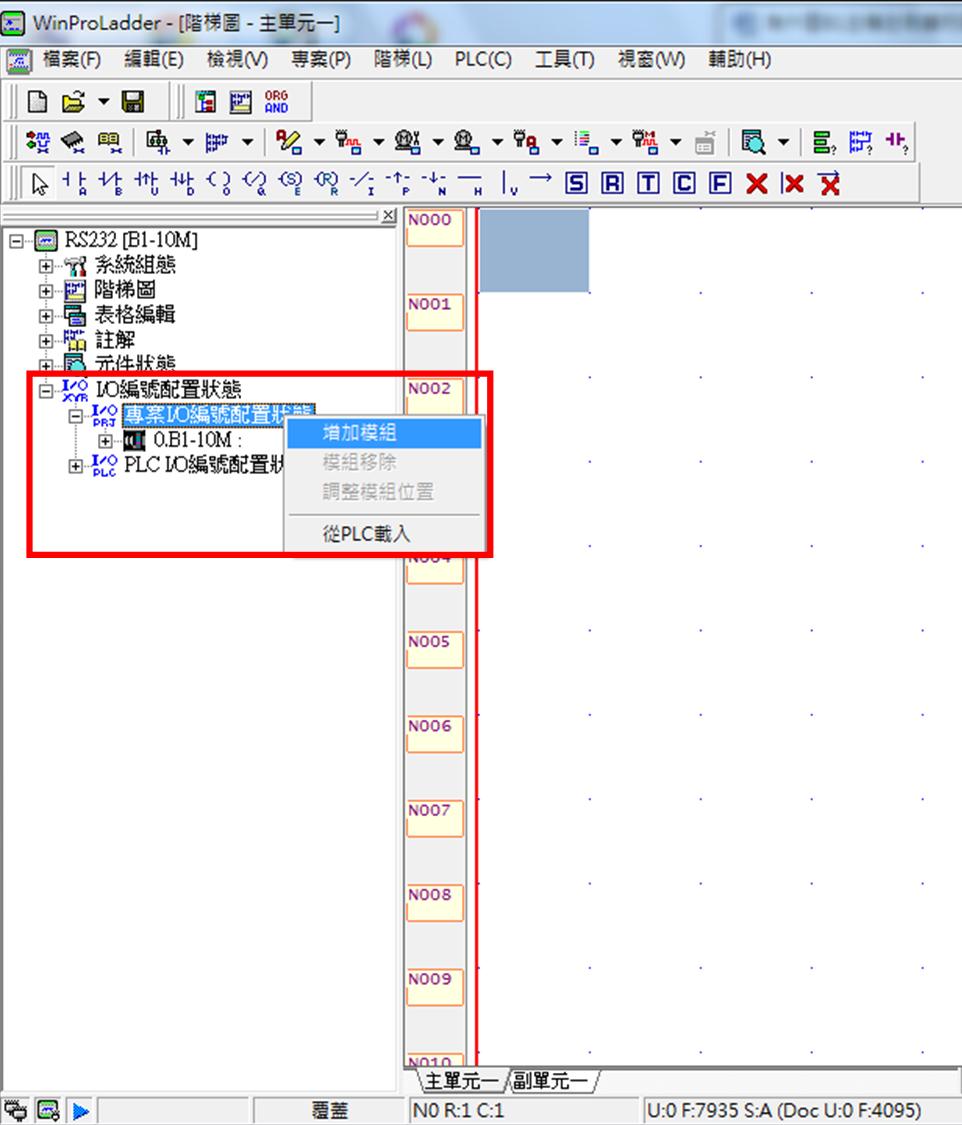
Task: Insert falling edge contact D
Action: coord(182,184)
